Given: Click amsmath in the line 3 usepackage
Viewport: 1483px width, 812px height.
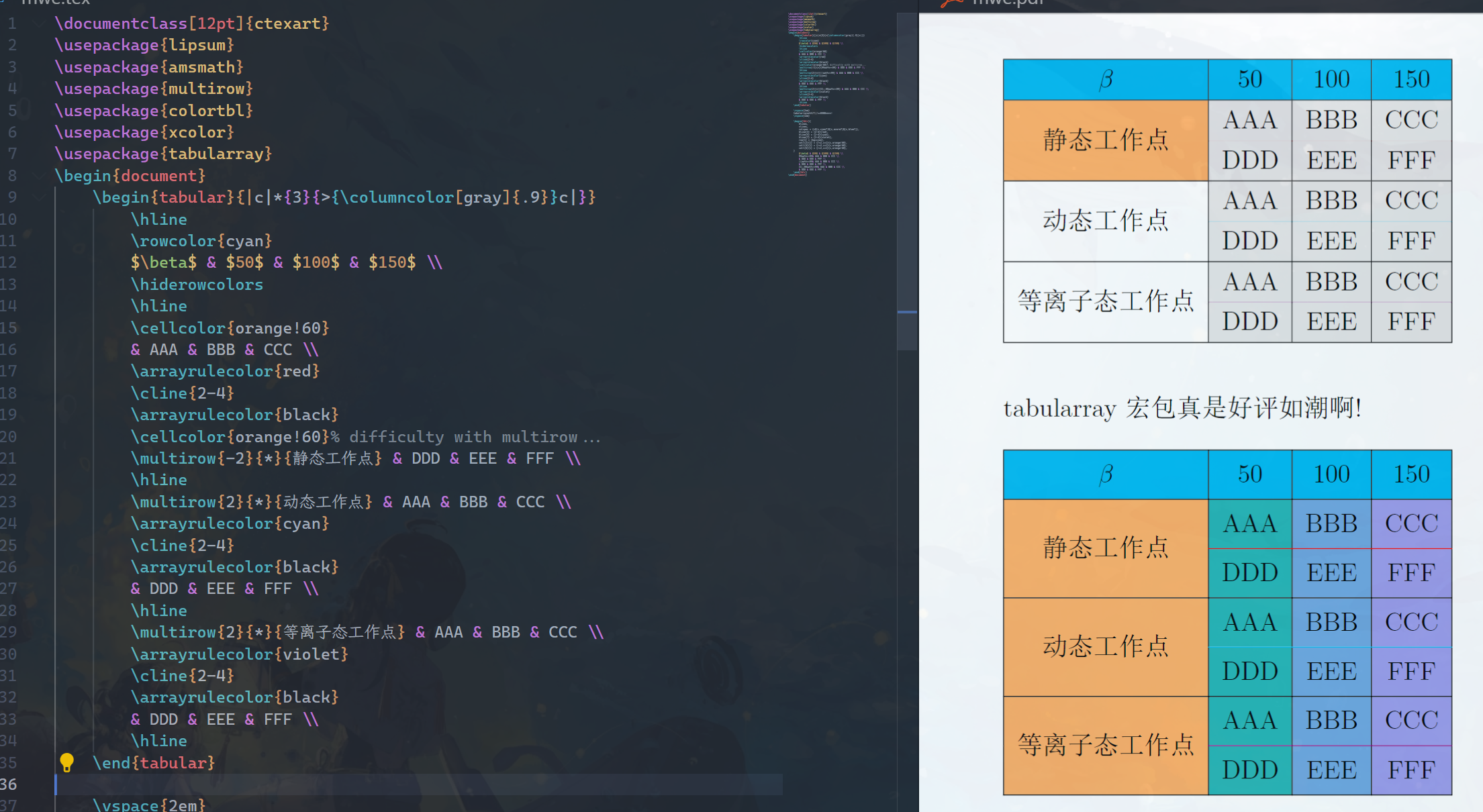Looking at the screenshot, I should (201, 67).
